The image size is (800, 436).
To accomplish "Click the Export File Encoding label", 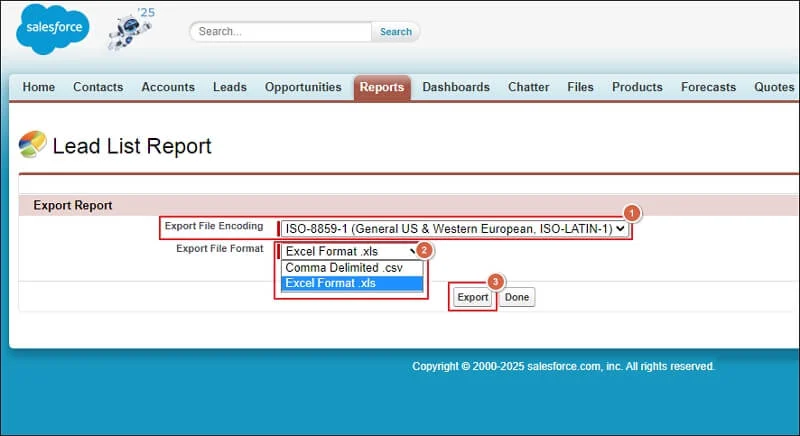I will click(214, 226).
